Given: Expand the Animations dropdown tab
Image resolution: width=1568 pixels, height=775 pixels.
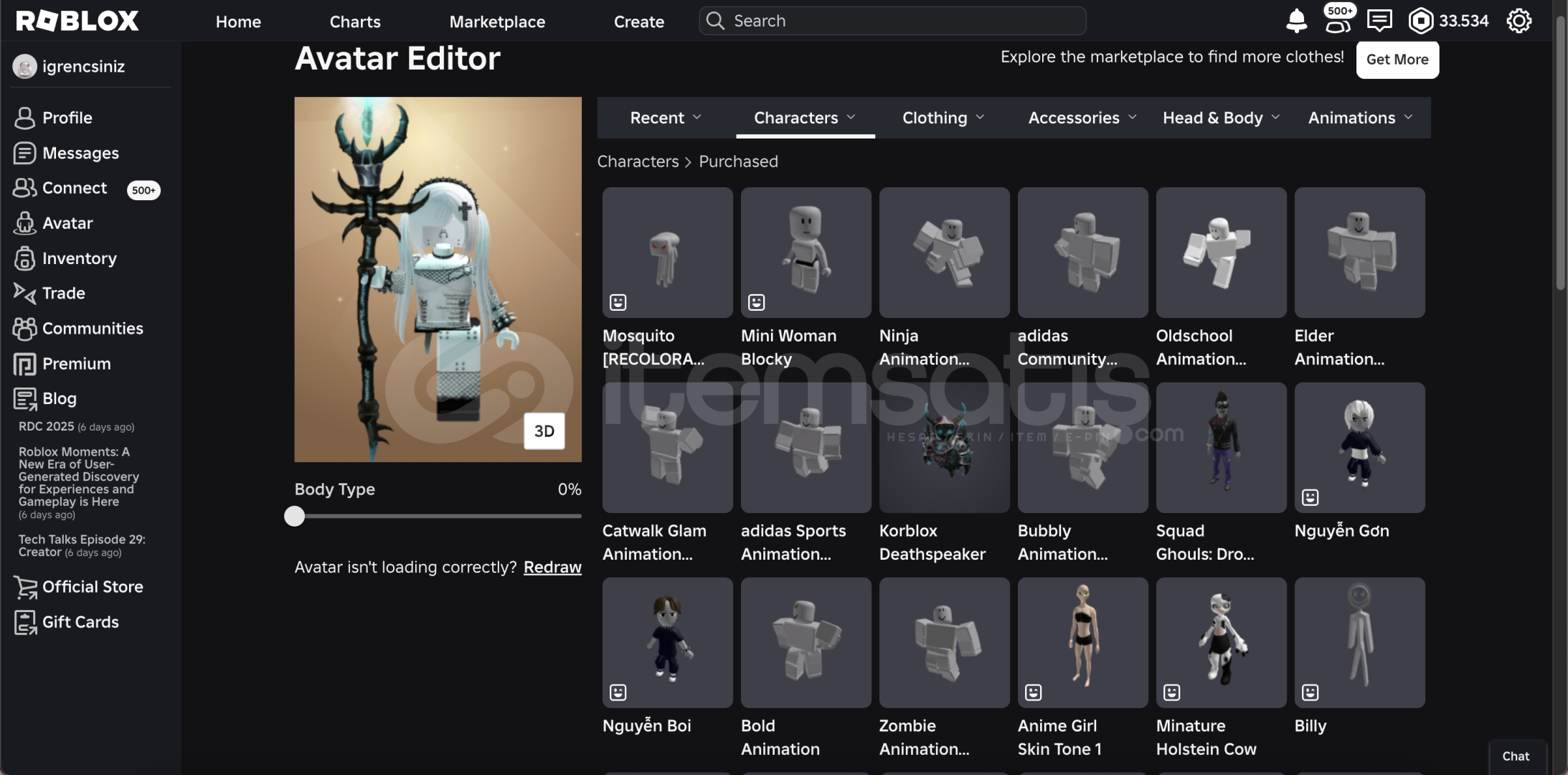Looking at the screenshot, I should tap(1360, 118).
